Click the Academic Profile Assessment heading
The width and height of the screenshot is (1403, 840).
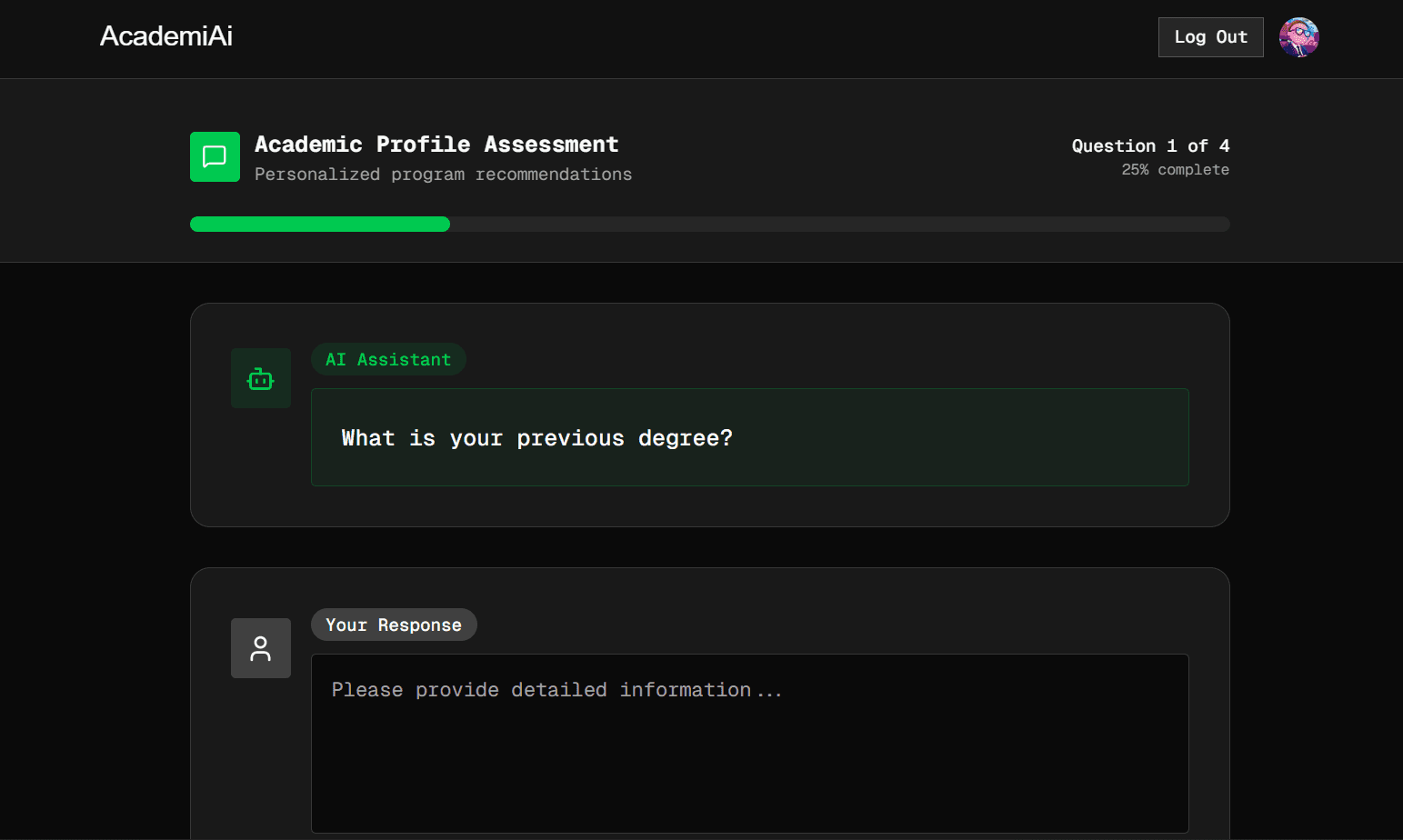(x=436, y=145)
